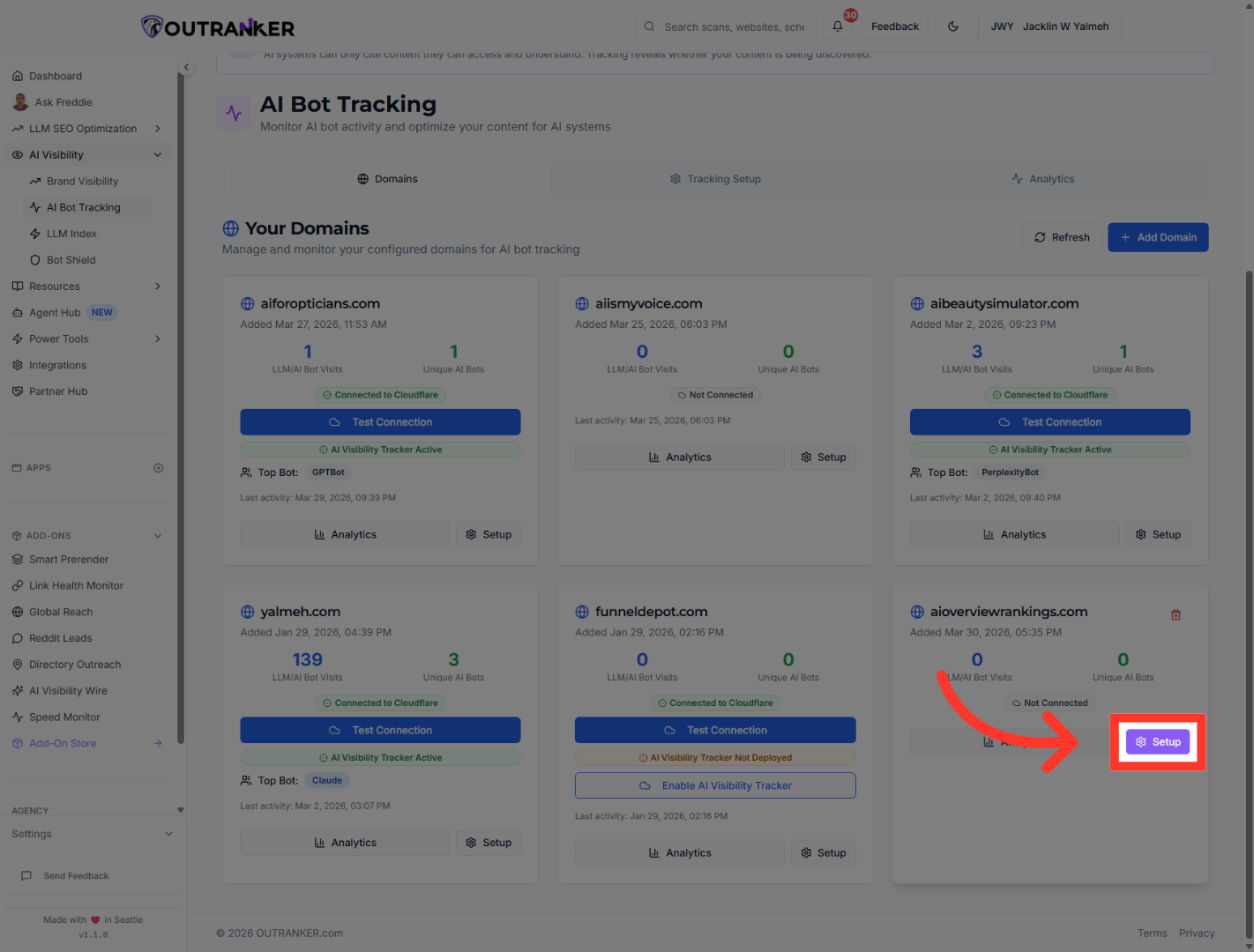Viewport: 1254px width, 952px height.
Task: Open the Privacy link in the footer
Action: (x=1197, y=933)
